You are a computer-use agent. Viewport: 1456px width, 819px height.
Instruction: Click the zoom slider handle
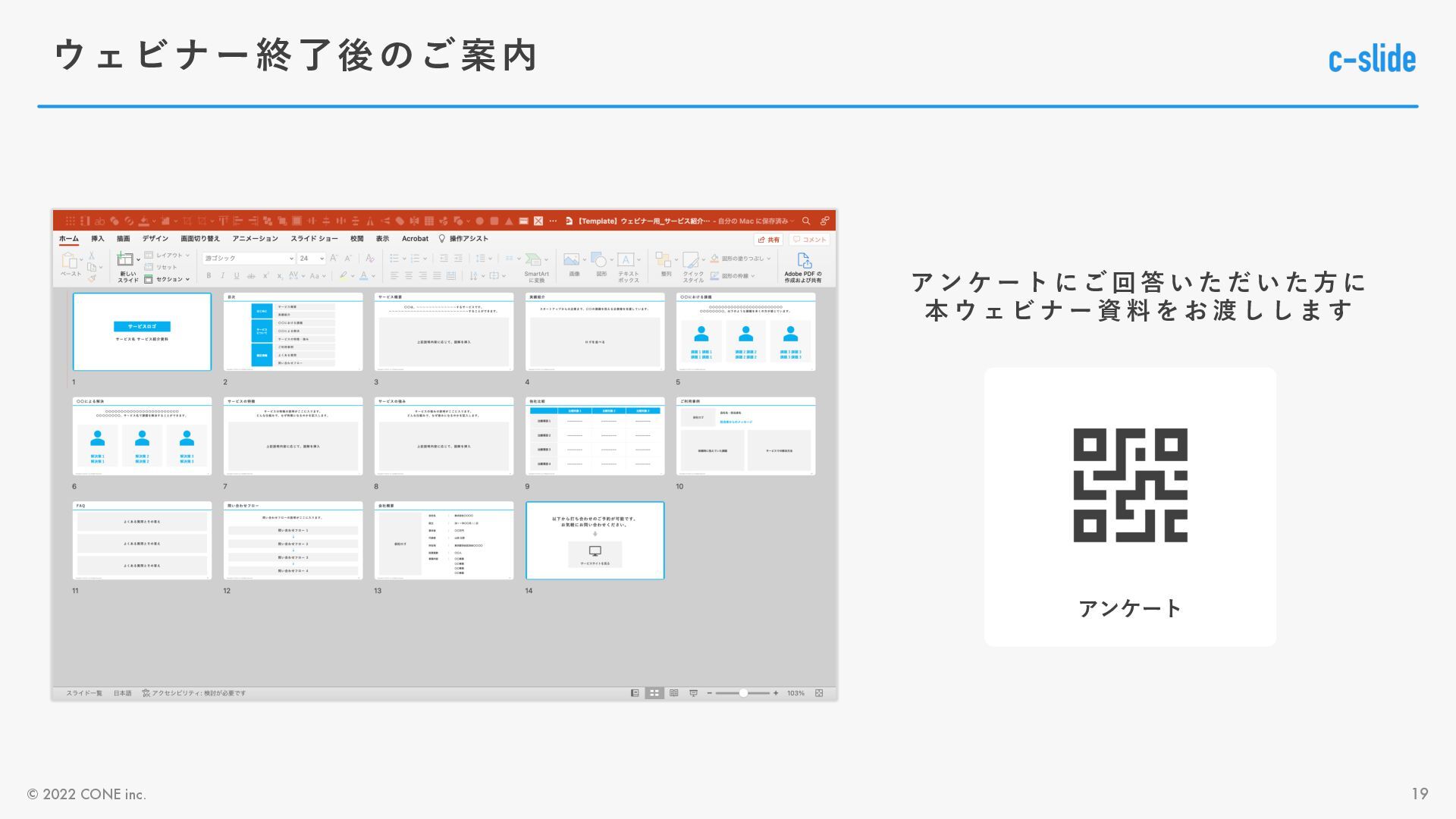743,693
